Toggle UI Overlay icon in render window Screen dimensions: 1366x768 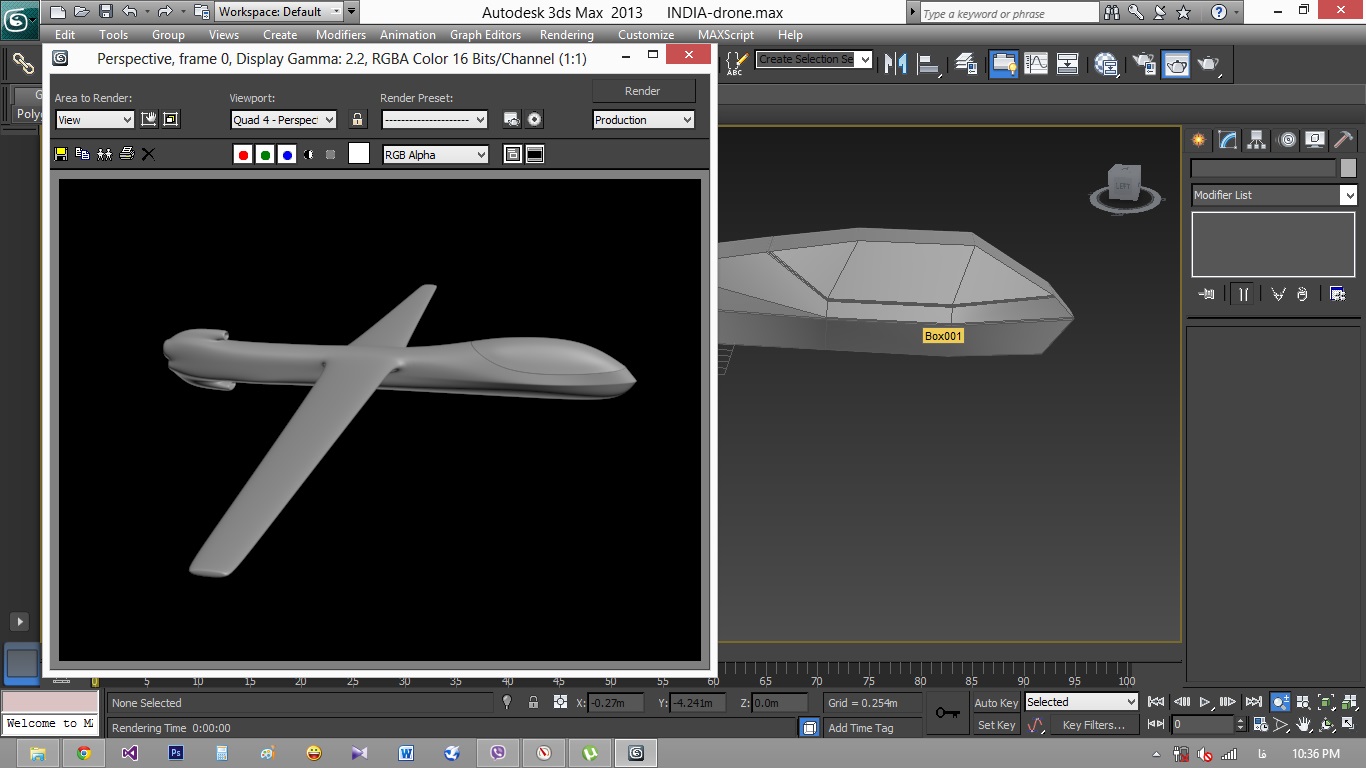513,154
